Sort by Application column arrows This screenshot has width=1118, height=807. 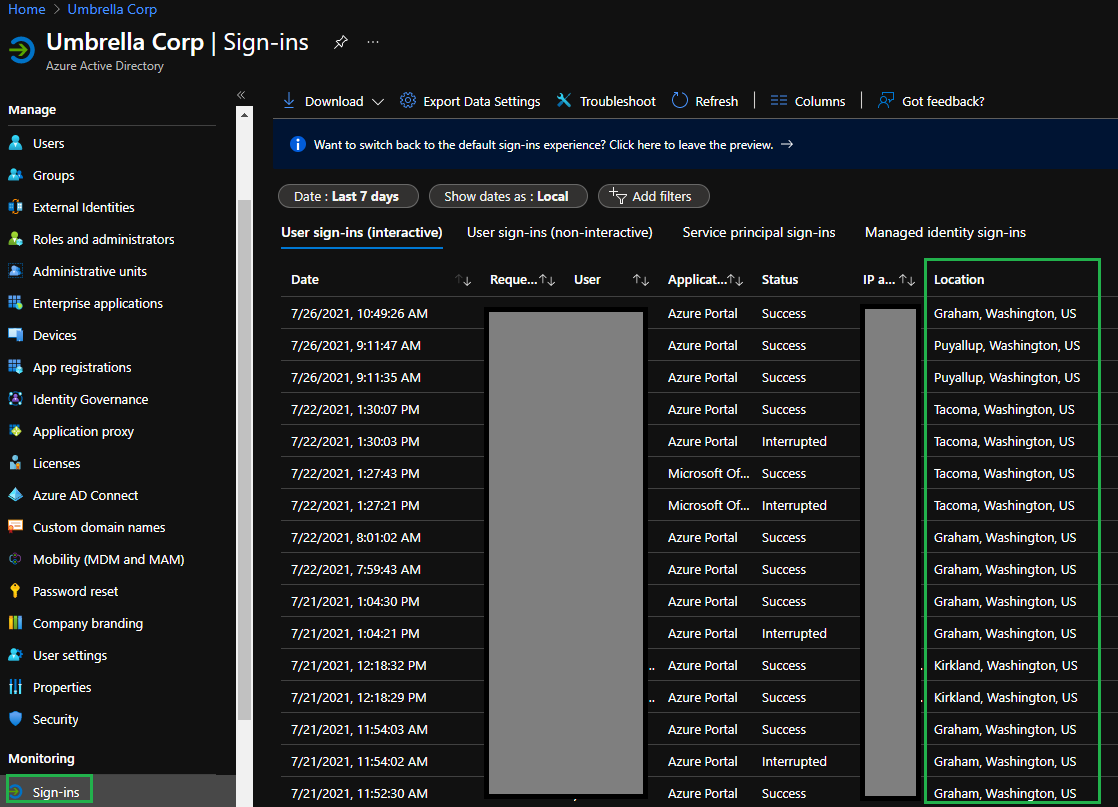(x=735, y=280)
